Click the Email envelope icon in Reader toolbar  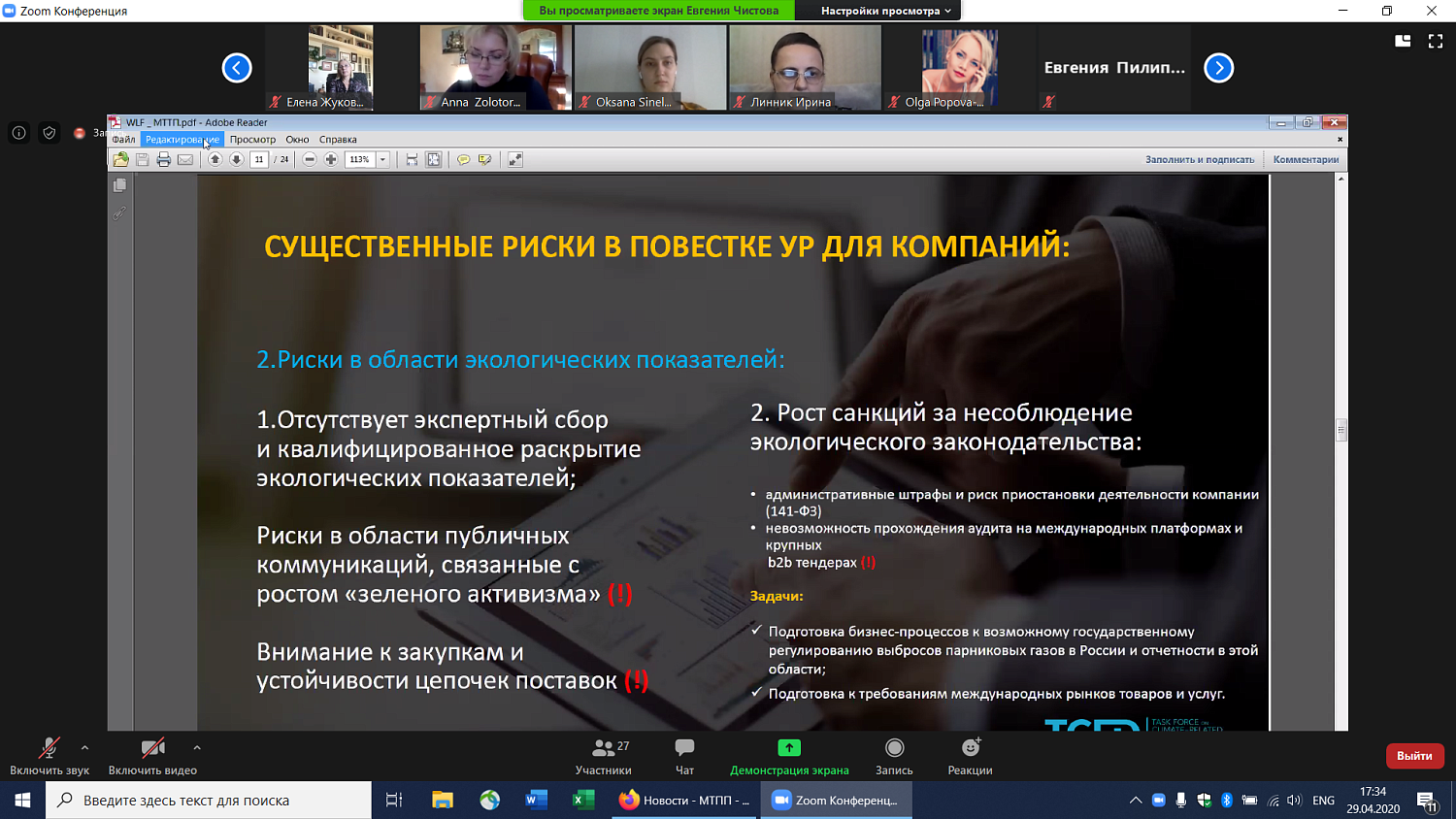coord(185,159)
